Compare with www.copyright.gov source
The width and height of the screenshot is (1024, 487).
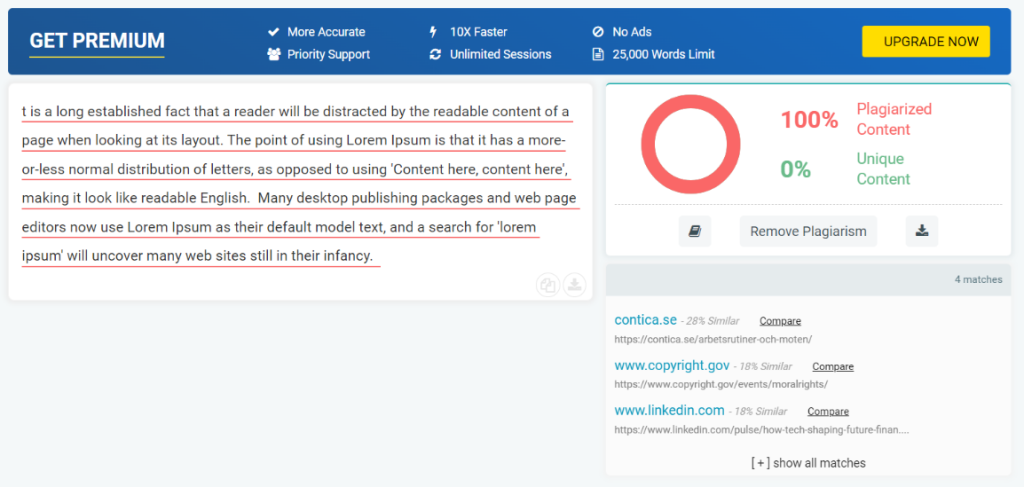833,367
